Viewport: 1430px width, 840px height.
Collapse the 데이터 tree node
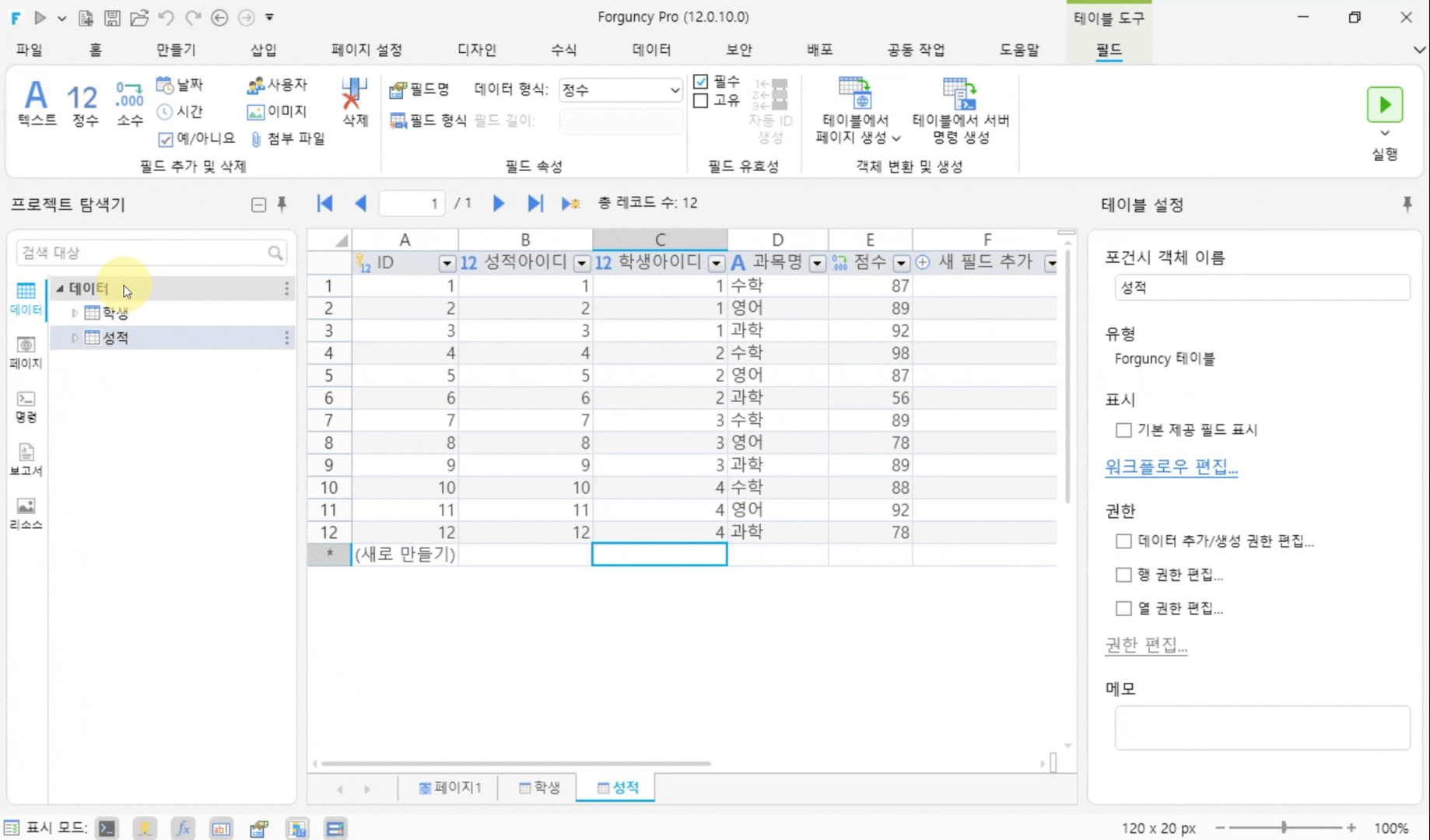(x=60, y=289)
